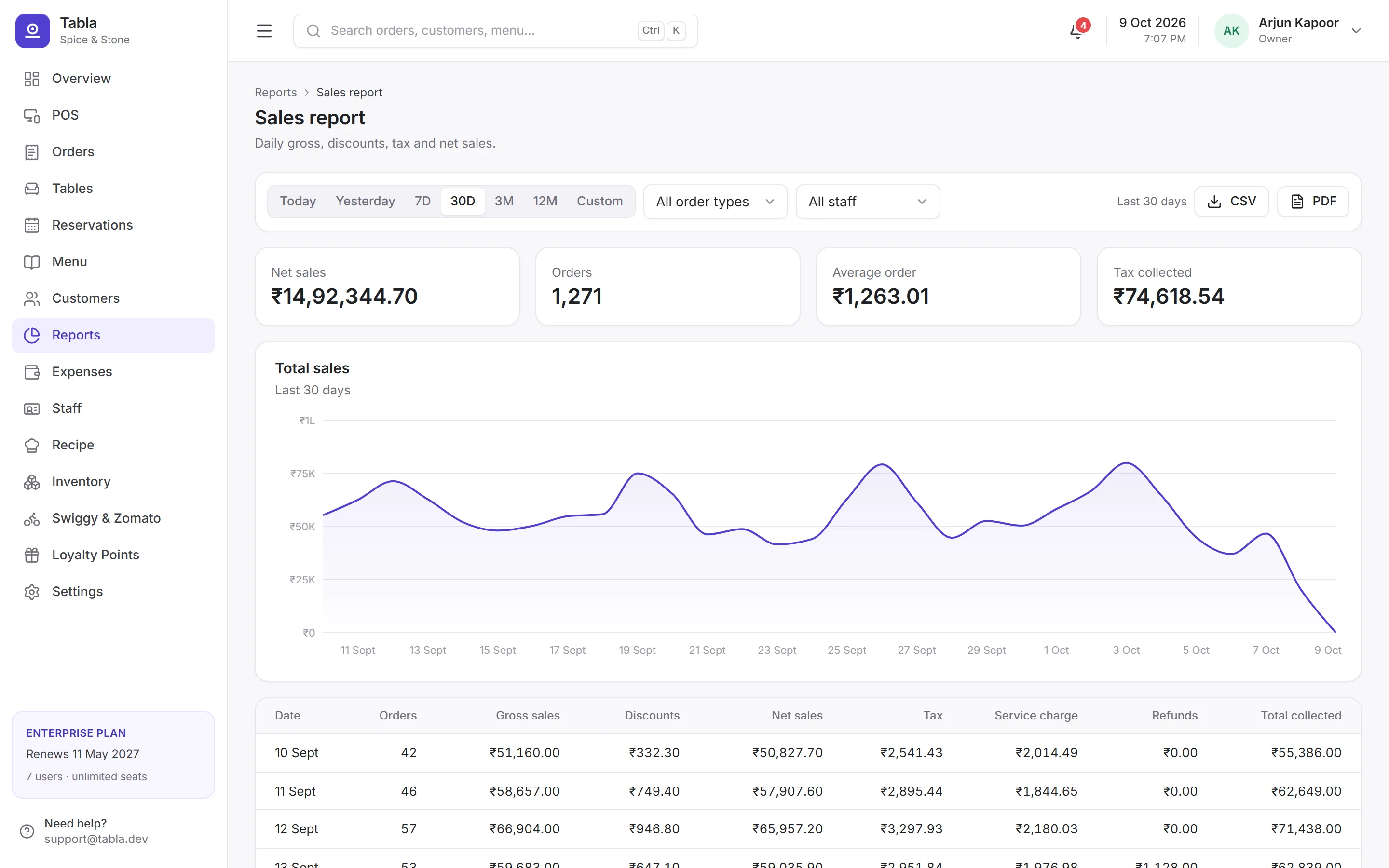Open the notifications bell icon
This screenshot has height=868, width=1389.
(1077, 30)
